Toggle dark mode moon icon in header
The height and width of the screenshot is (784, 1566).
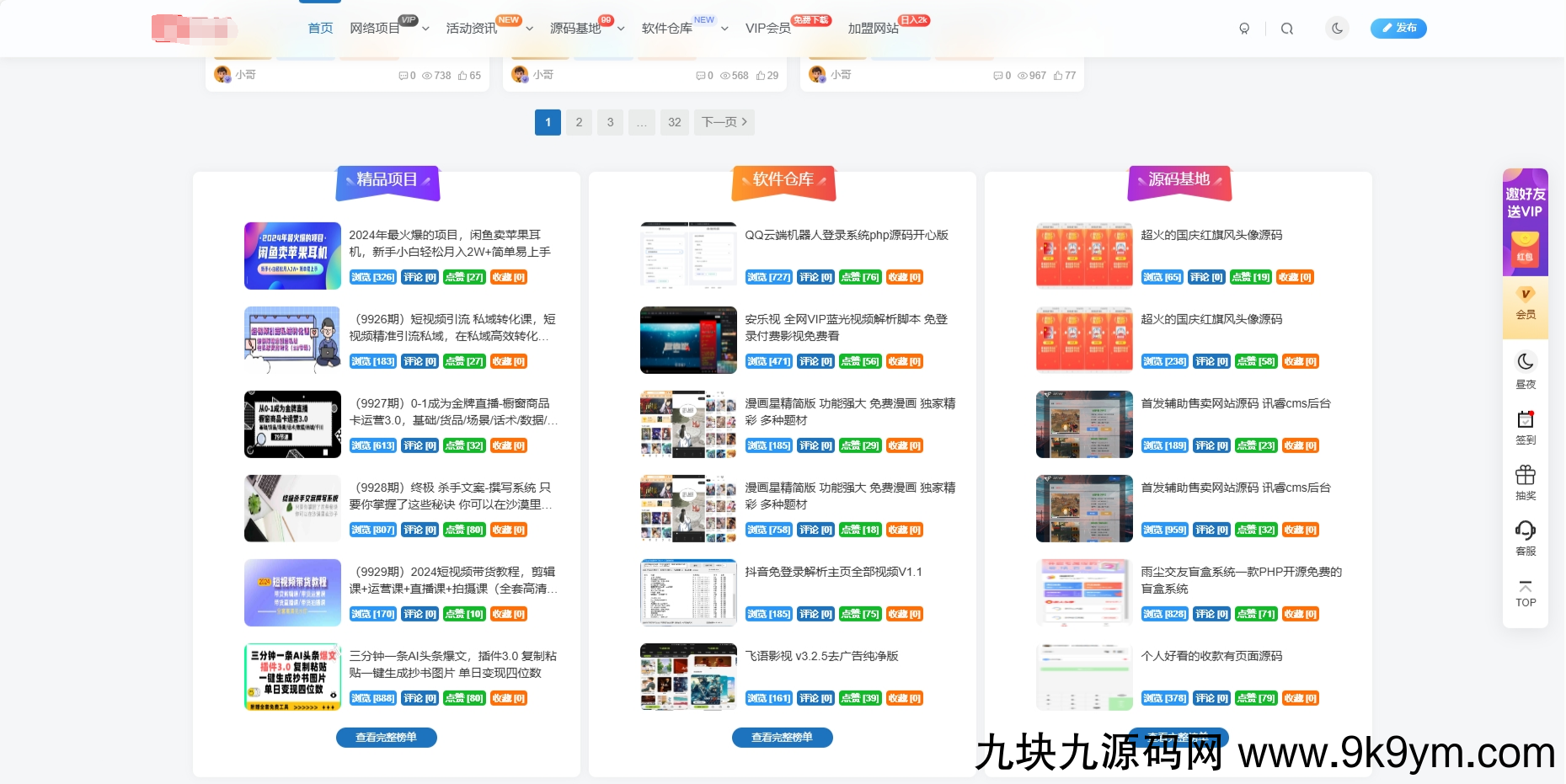[x=1337, y=29]
